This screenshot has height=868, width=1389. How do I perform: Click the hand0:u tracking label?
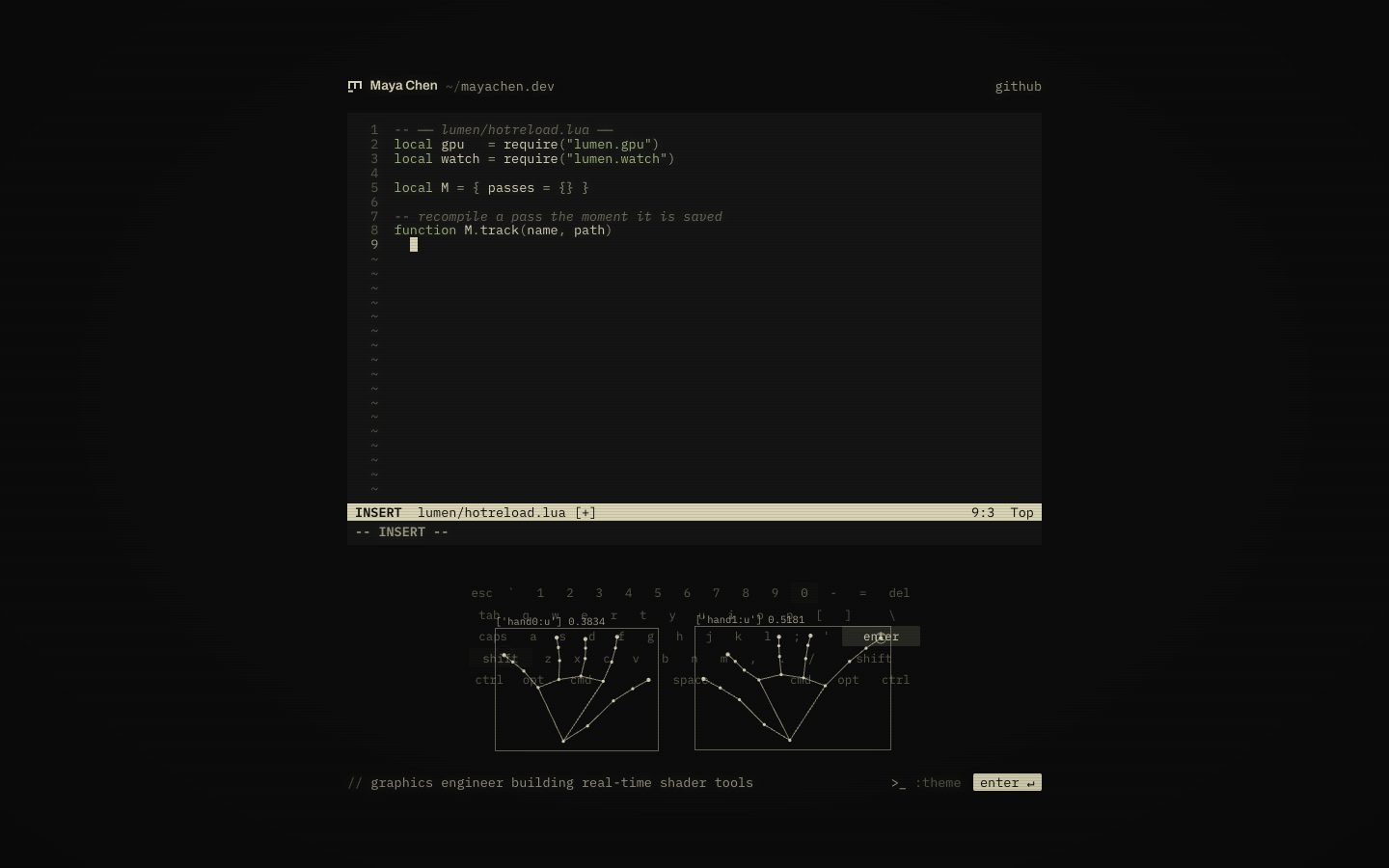(x=551, y=622)
